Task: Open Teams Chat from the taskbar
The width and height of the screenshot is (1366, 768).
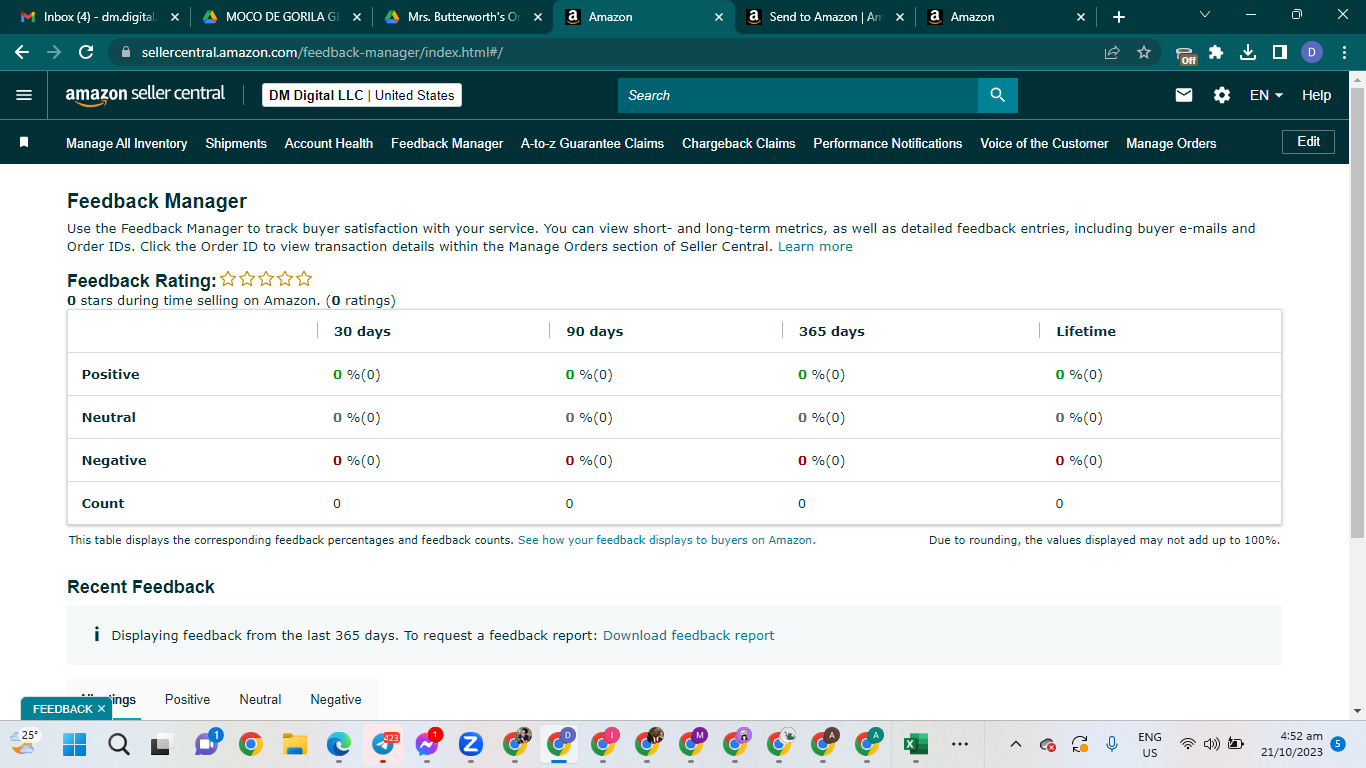Action: (207, 744)
